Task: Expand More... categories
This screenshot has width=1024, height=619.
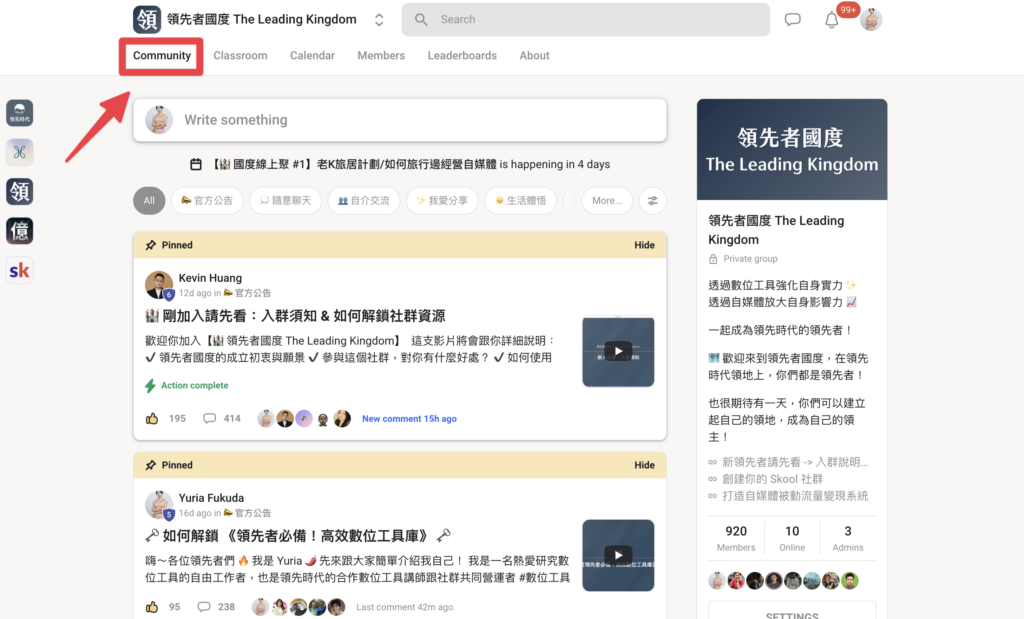Action: 607,200
